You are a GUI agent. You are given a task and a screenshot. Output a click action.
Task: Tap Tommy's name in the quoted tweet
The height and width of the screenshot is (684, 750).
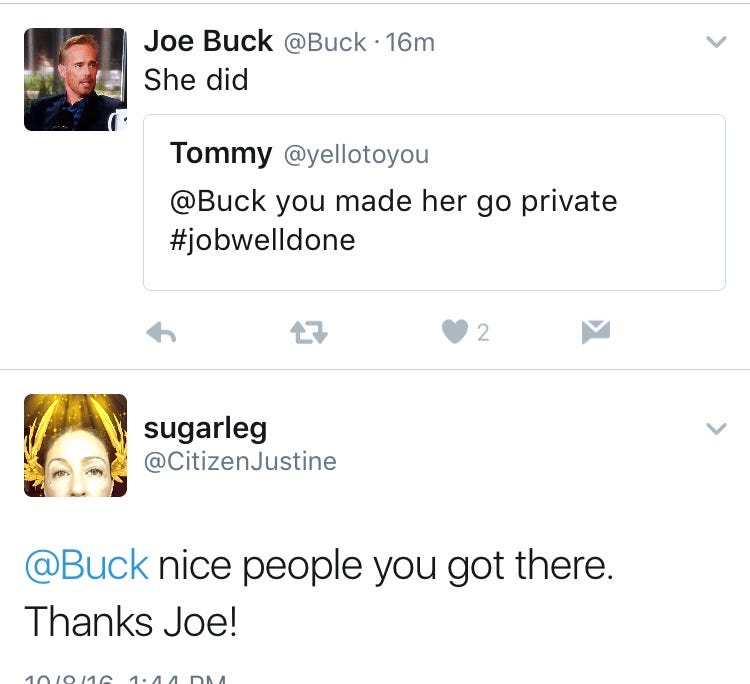click(221, 153)
